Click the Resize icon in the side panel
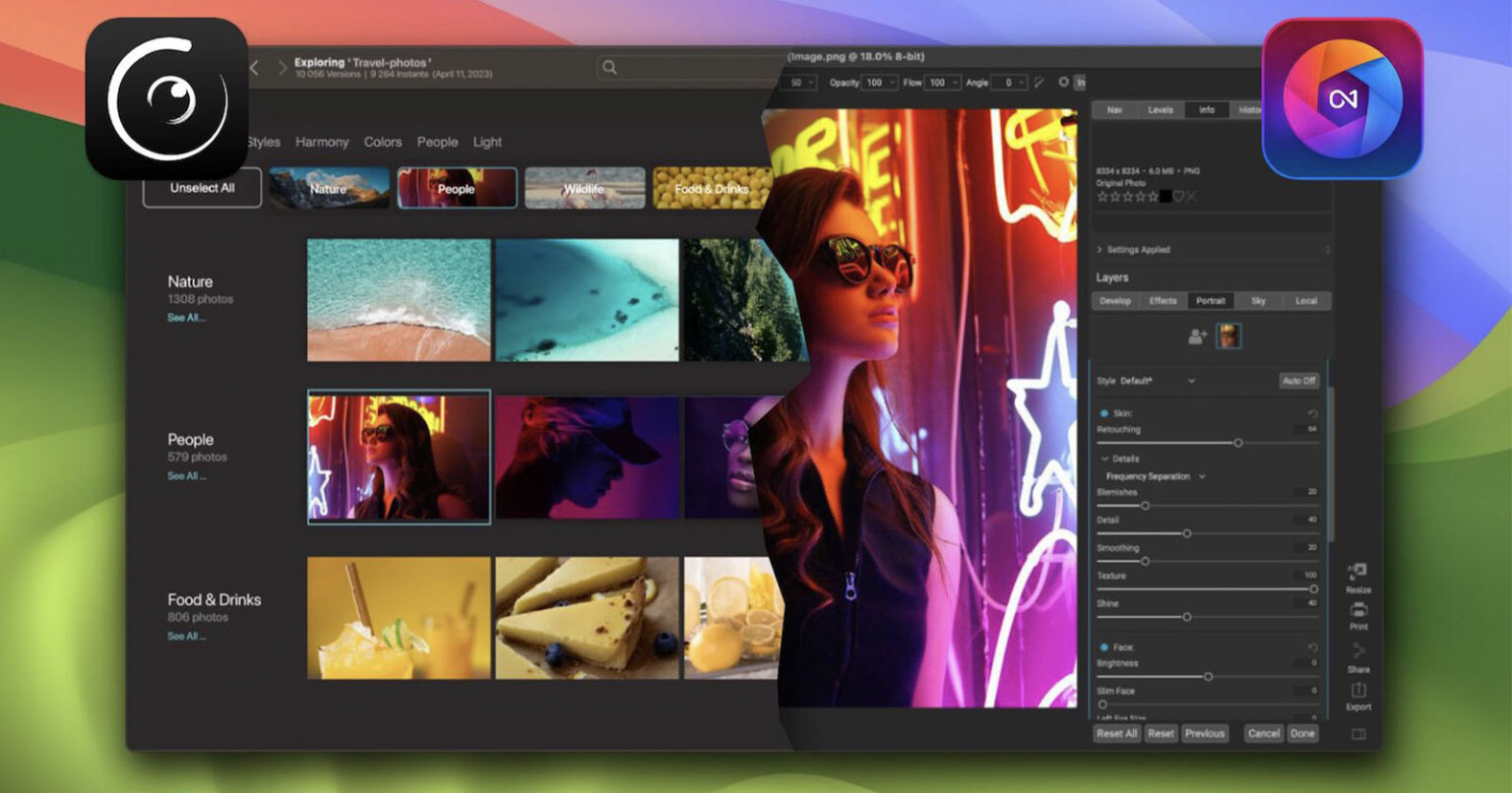 1358,571
